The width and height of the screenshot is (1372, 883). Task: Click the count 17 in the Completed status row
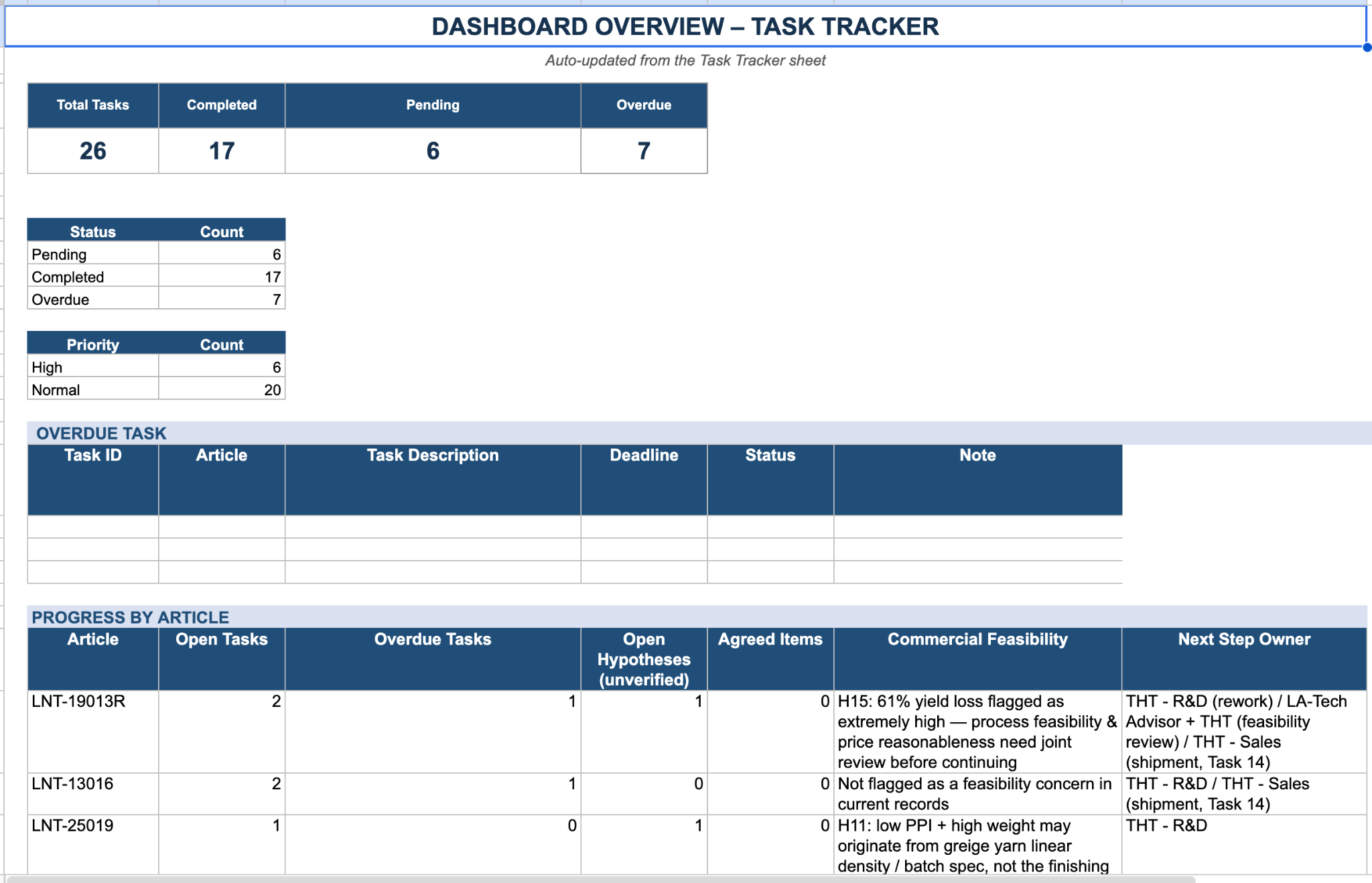click(222, 277)
